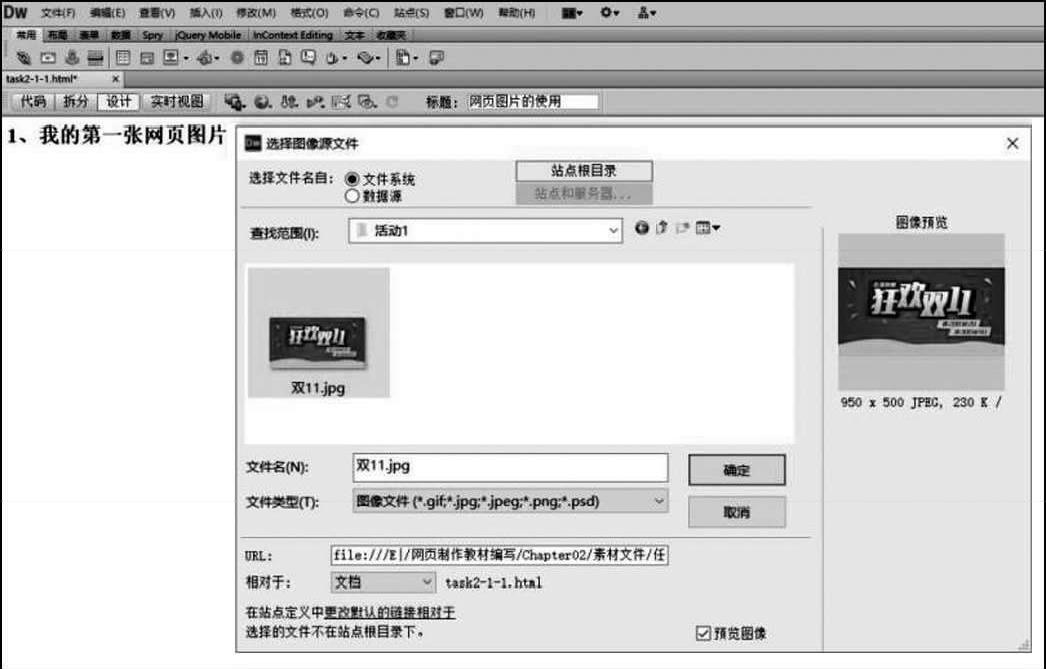Click the Tag Chooser icon
The height and width of the screenshot is (669, 1046).
[x=436, y=58]
